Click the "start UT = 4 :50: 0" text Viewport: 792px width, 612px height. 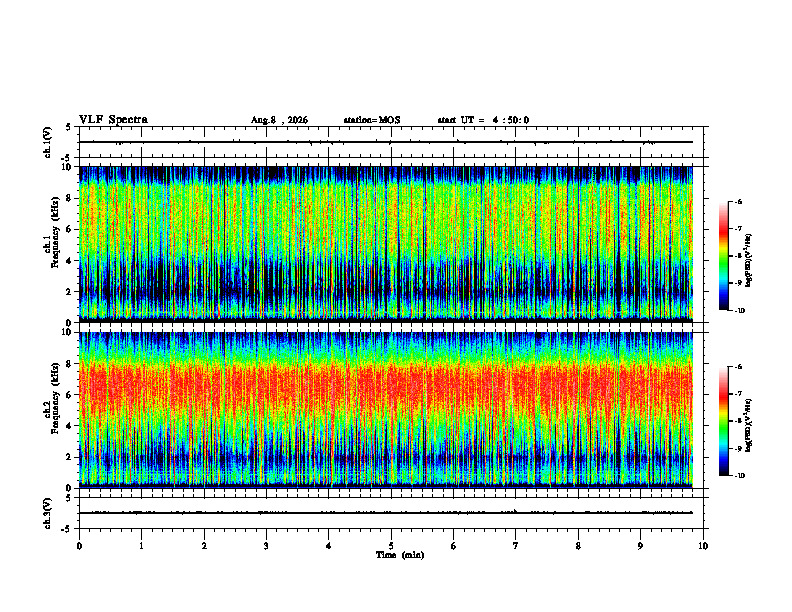(x=483, y=120)
